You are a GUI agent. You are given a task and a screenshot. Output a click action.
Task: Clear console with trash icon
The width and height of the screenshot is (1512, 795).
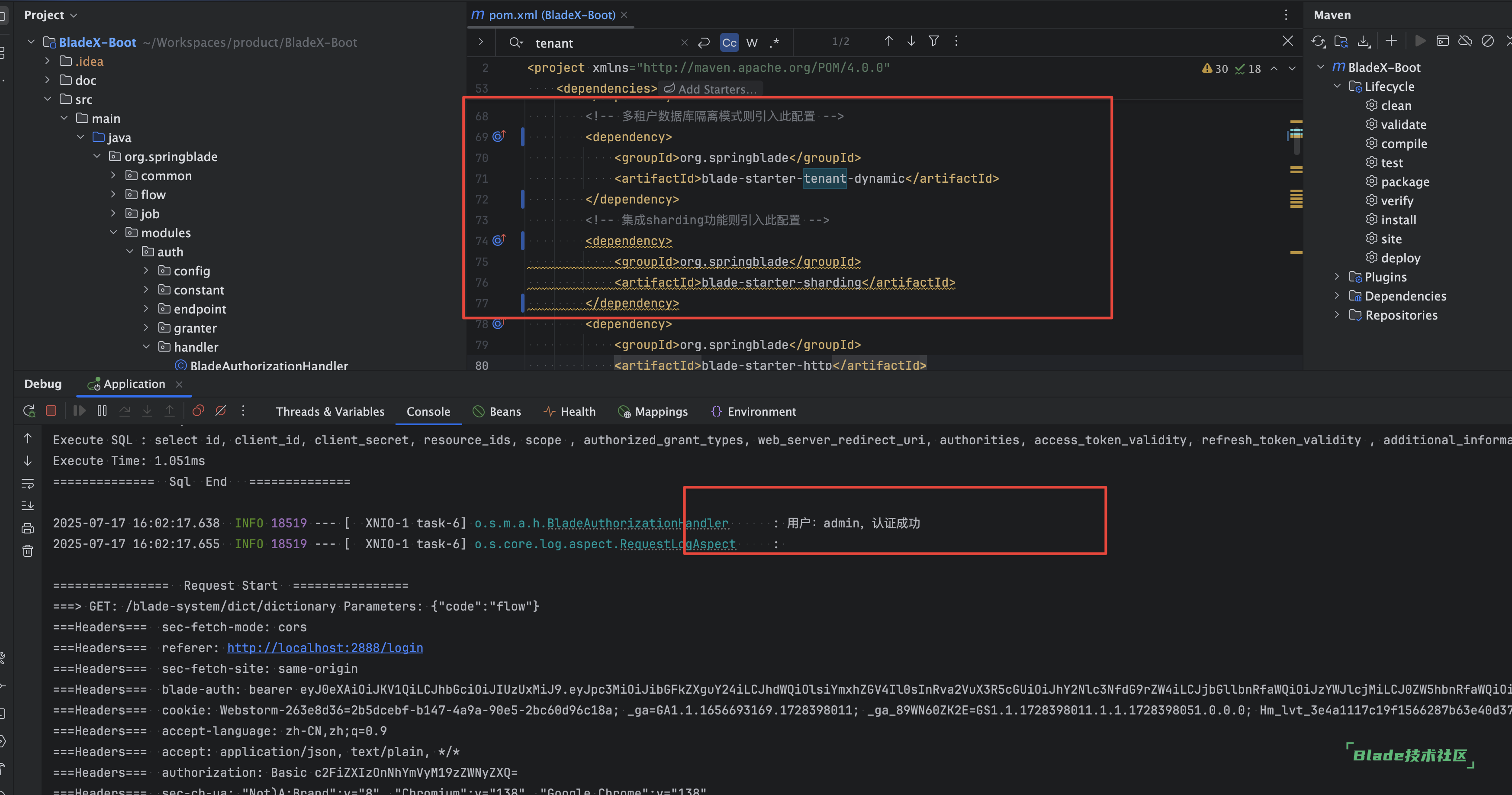pos(28,551)
